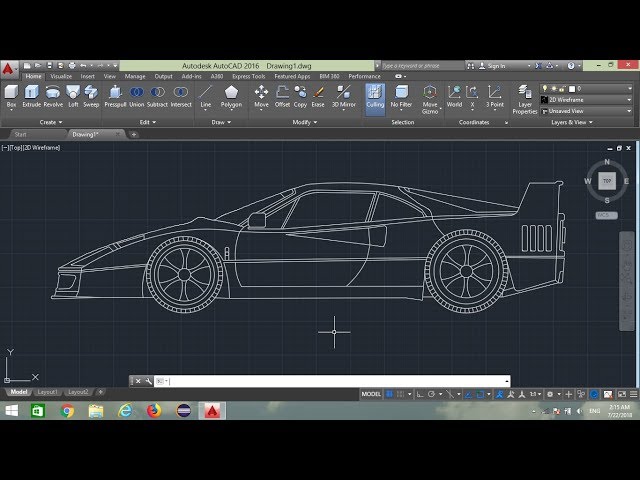Expand the Modify panel

pyautogui.click(x=304, y=122)
